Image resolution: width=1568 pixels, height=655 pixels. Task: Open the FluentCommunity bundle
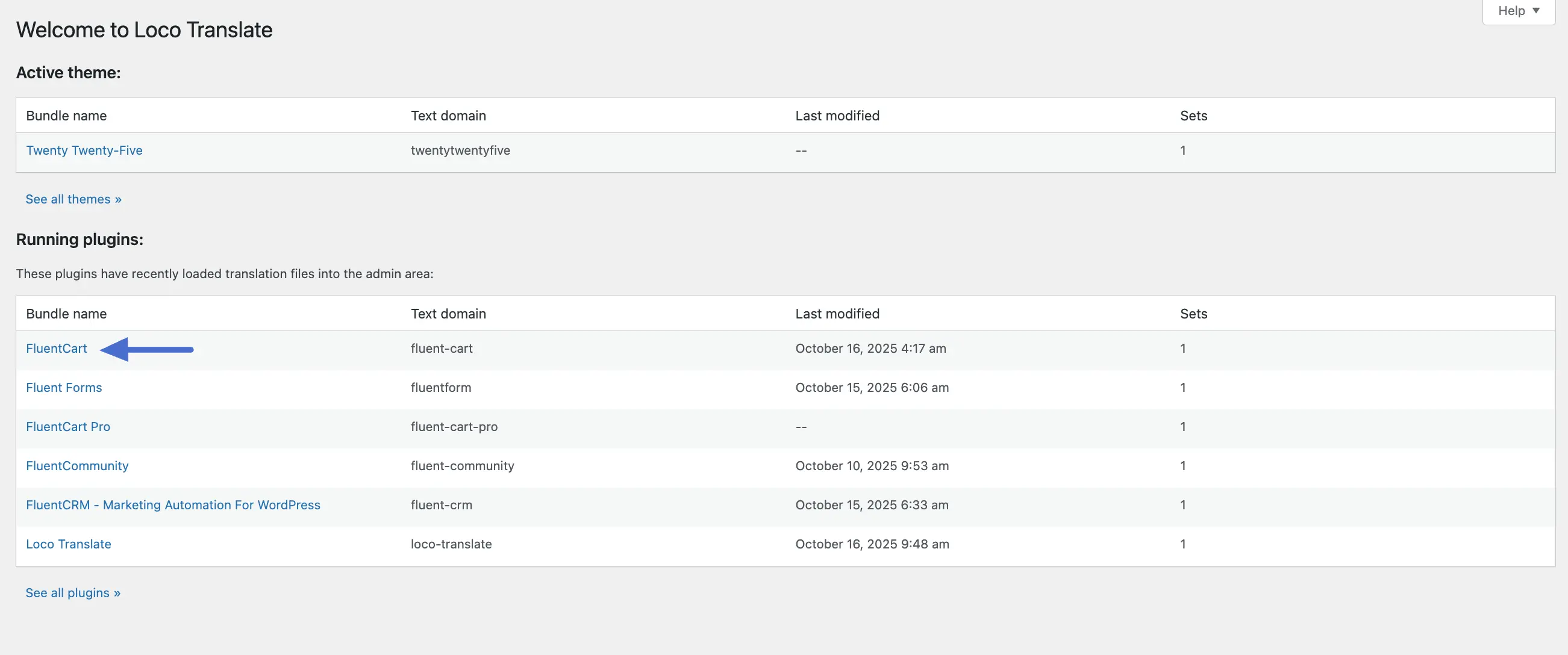point(77,466)
